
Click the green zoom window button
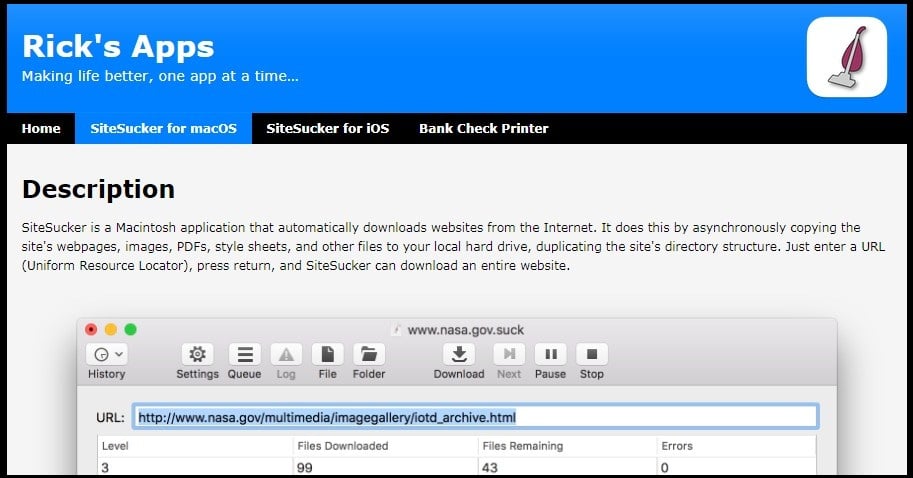coord(130,330)
